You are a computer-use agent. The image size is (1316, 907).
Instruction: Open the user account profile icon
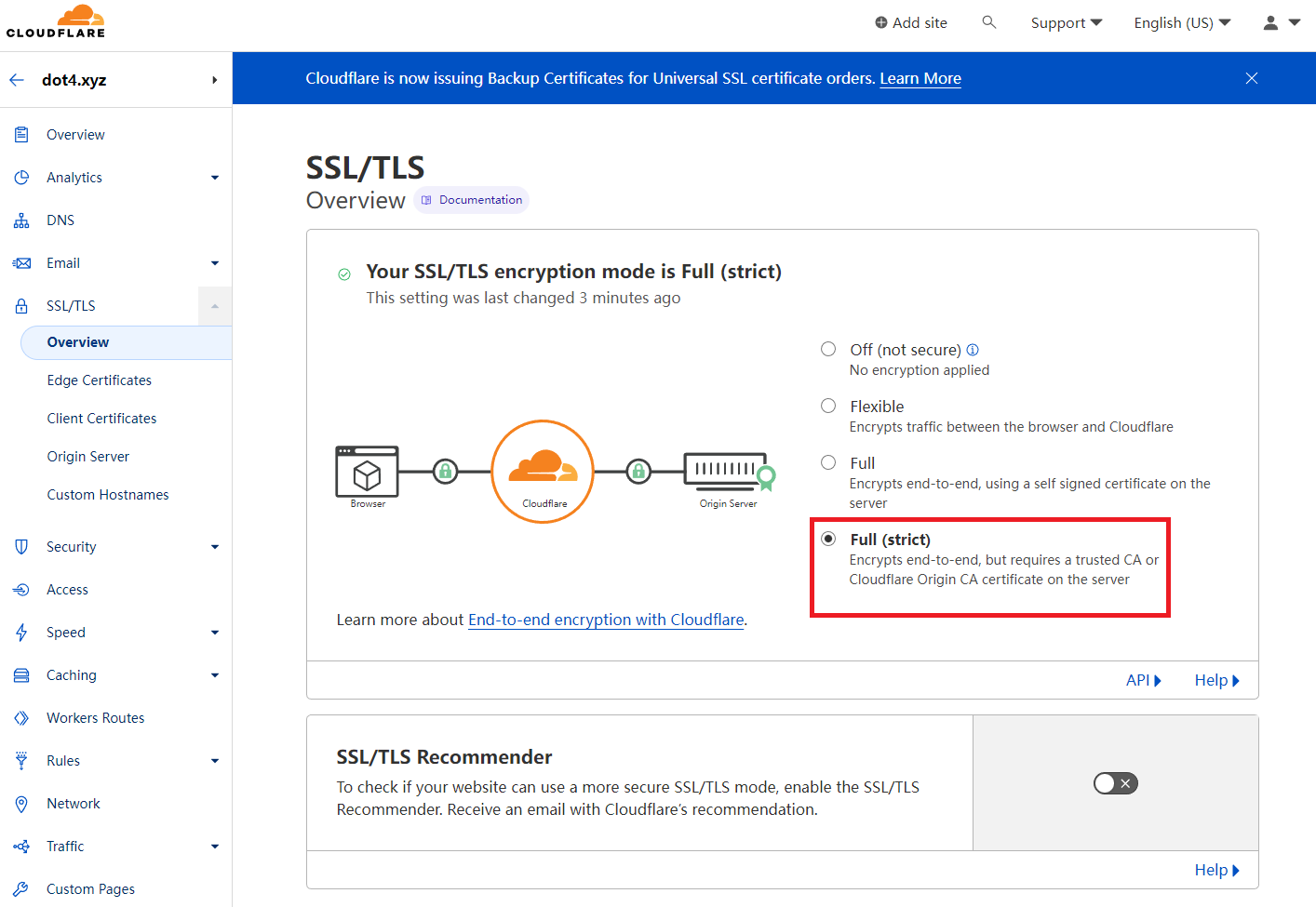1270,22
